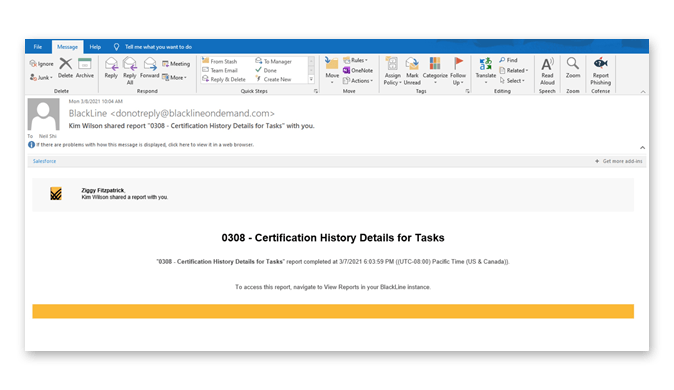
Task: Collapse the ribbon
Action: 643,92
